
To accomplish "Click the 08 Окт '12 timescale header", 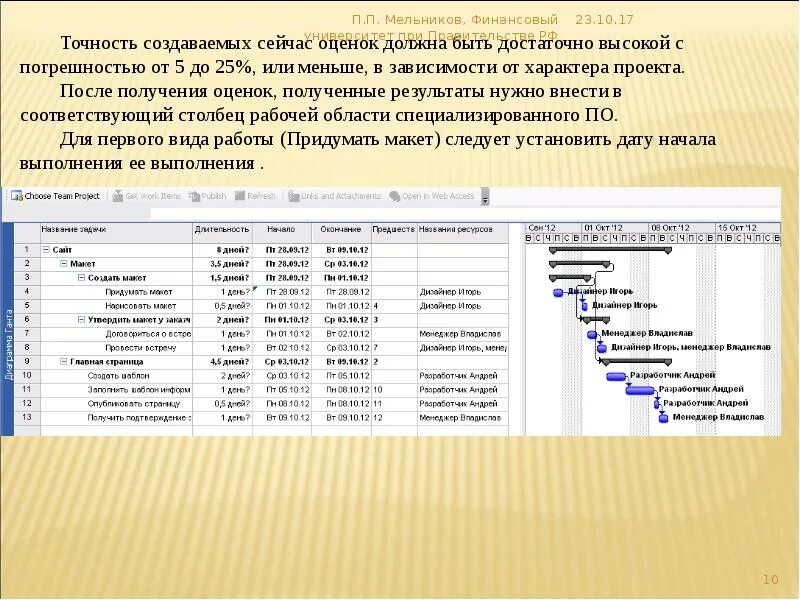I will (x=682, y=228).
